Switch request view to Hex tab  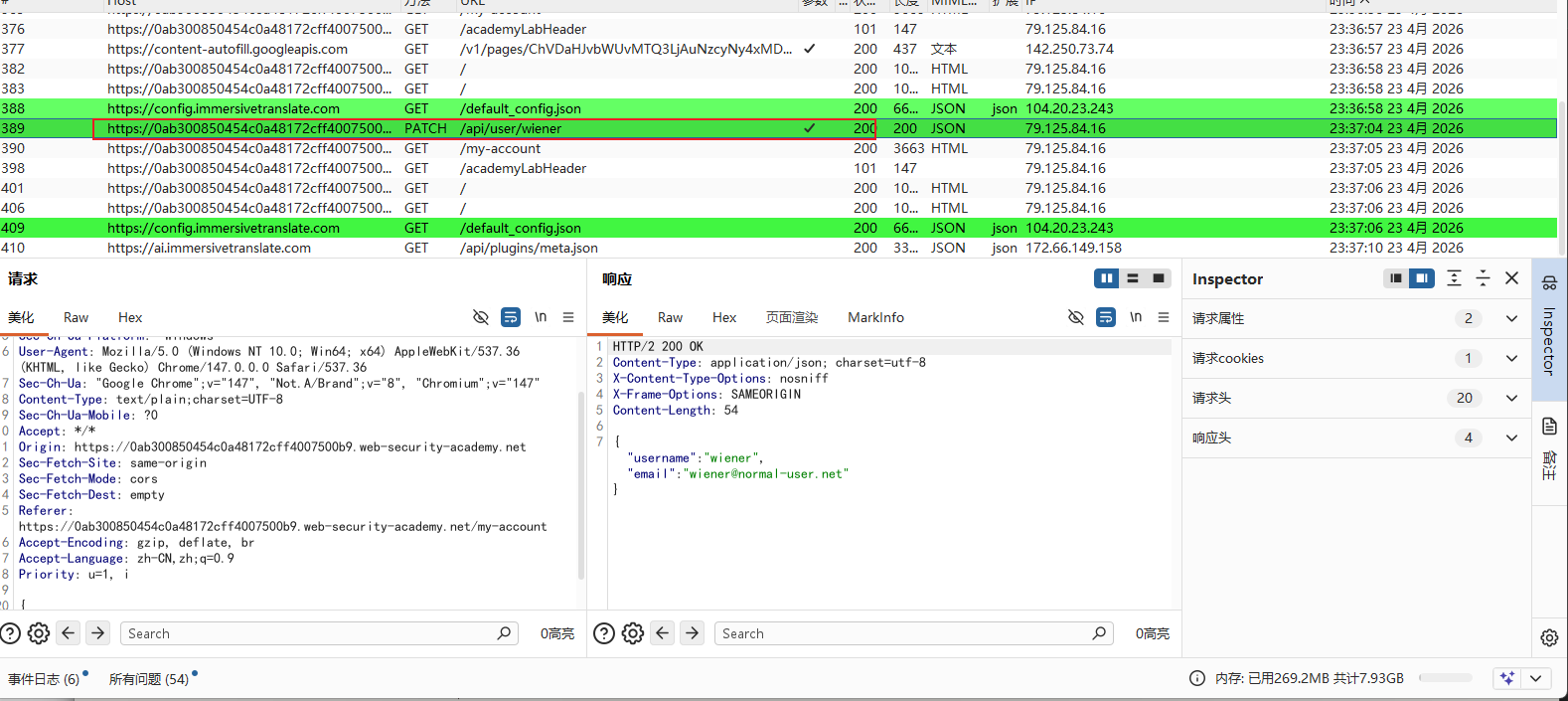(130, 317)
